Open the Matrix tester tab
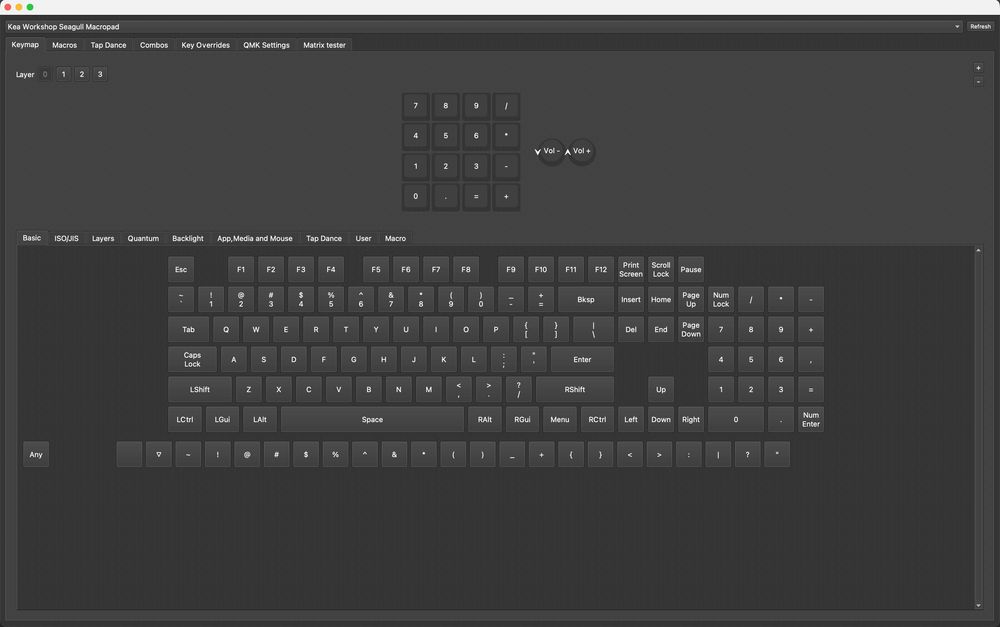Viewport: 1000px width, 627px height. coord(324,45)
